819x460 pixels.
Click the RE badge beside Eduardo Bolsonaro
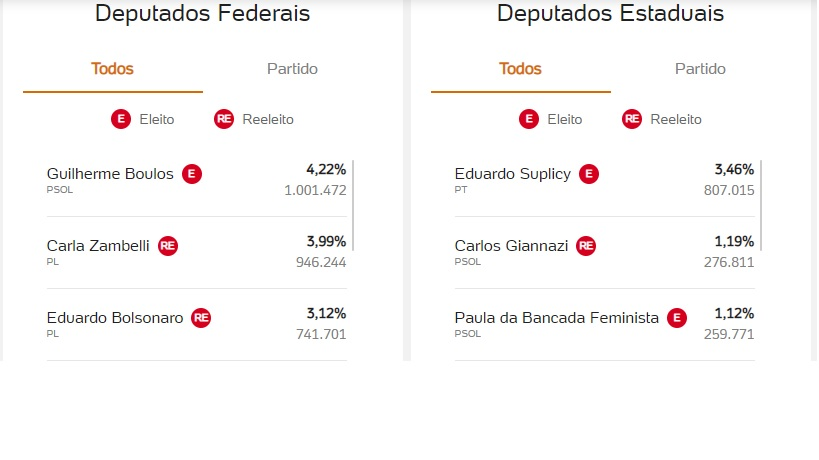[201, 318]
